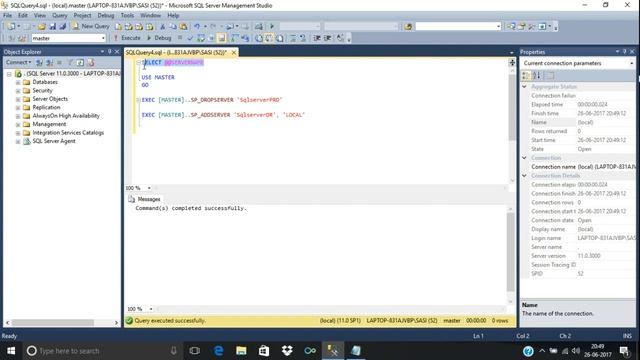Open Dropbox from taskbar

point(287,351)
